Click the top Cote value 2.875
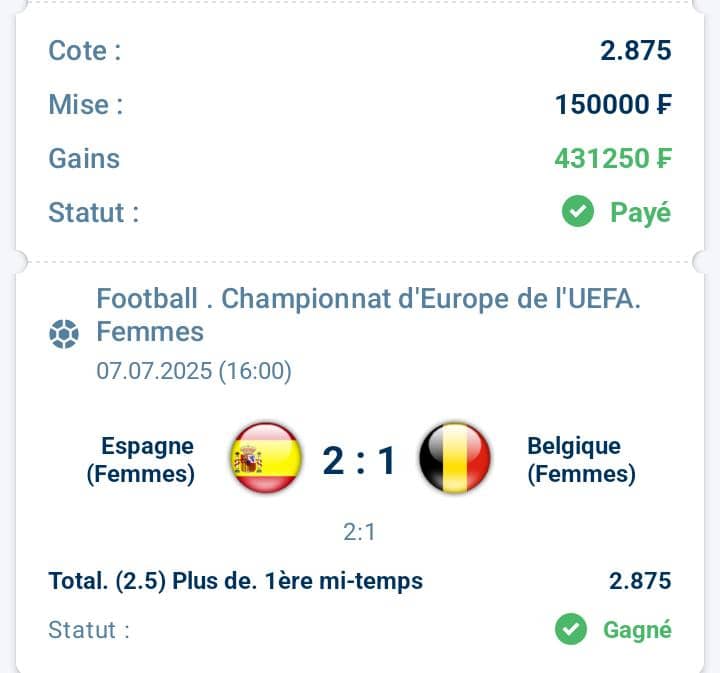The height and width of the screenshot is (673, 720). click(636, 50)
